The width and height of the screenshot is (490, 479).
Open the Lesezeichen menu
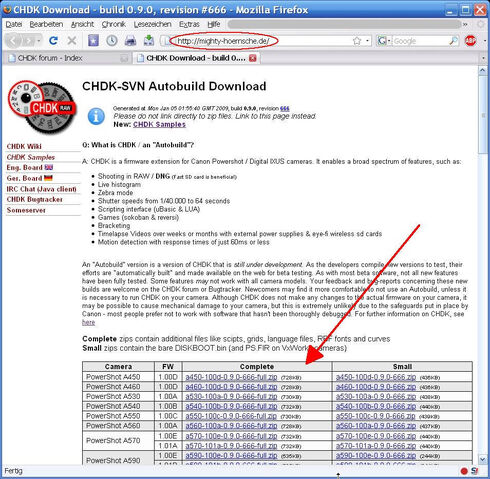pyautogui.click(x=152, y=24)
